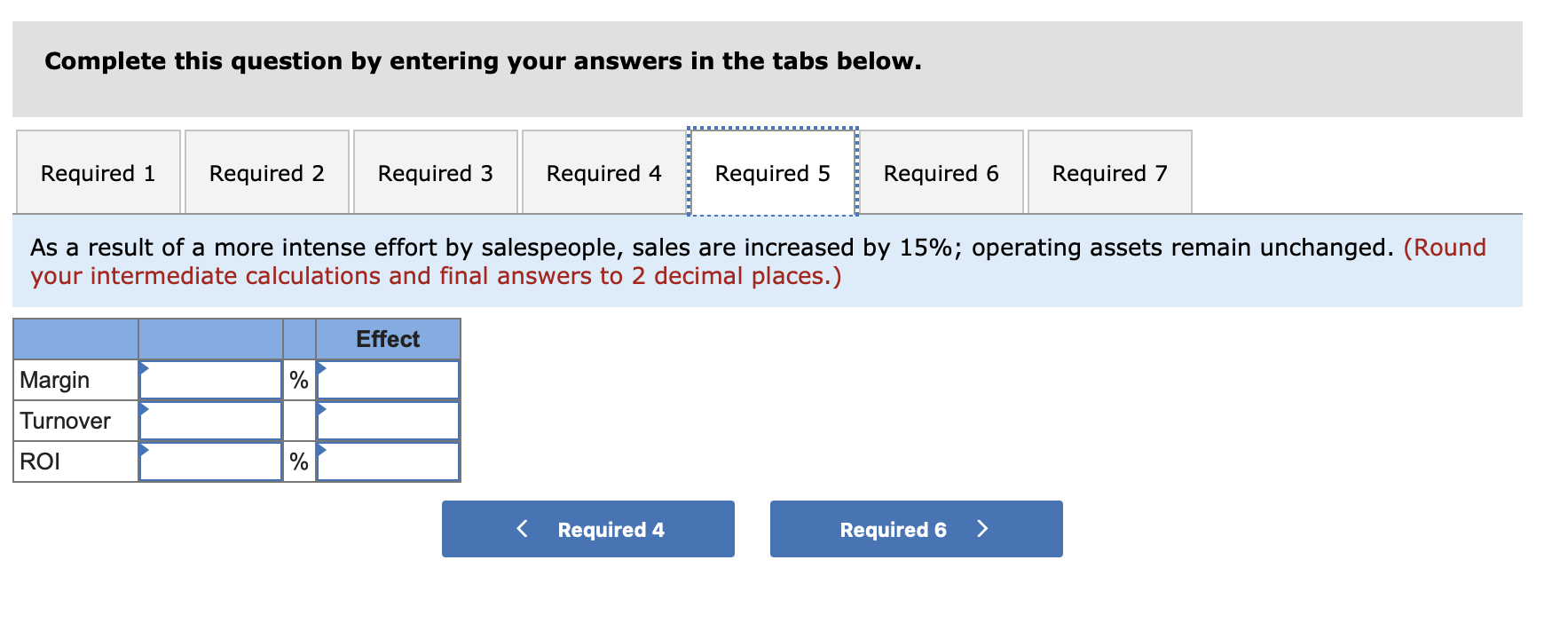1568x631 pixels.
Task: Switch to the Required 3 tab
Action: tap(435, 172)
